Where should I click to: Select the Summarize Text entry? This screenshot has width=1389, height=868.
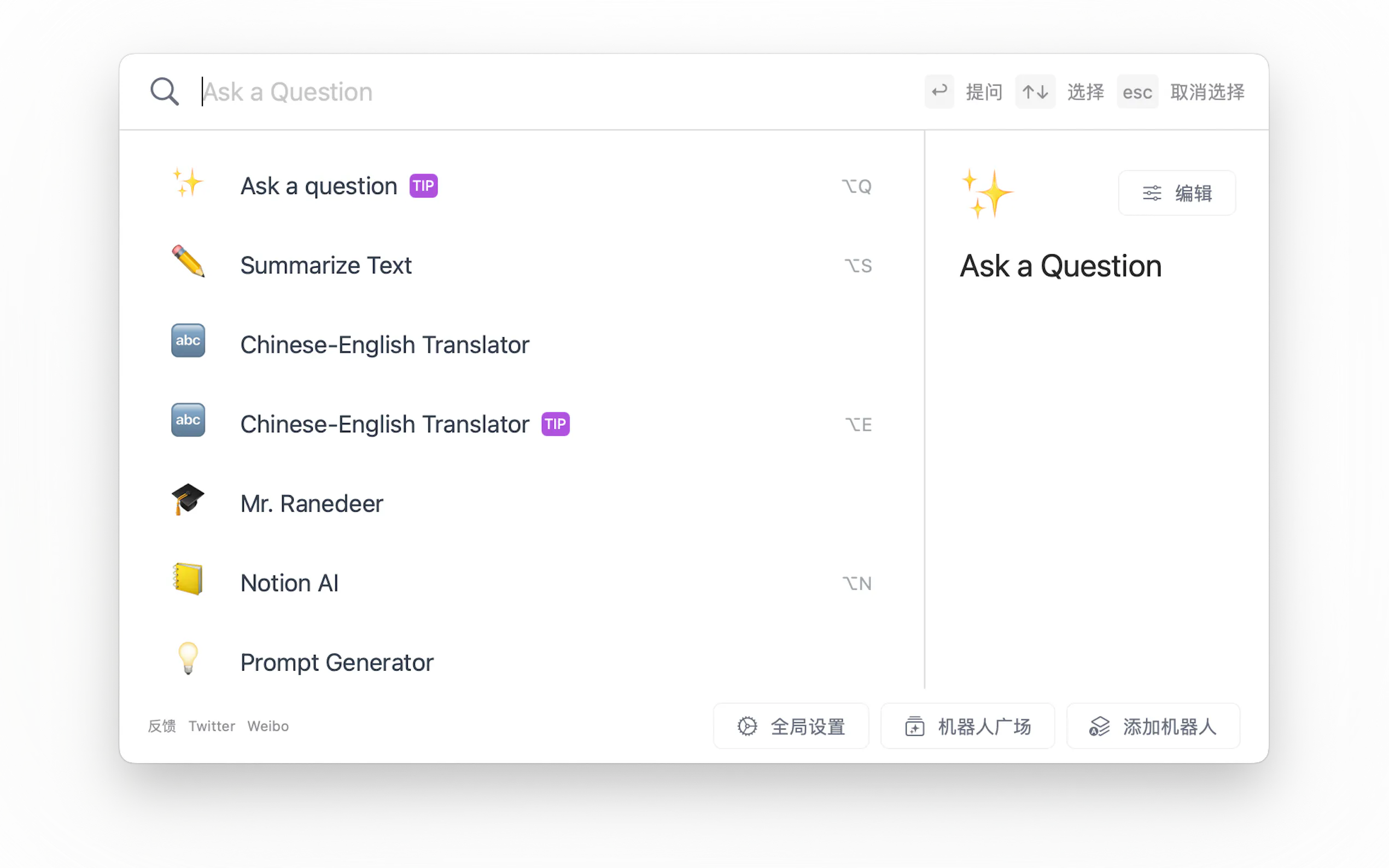pos(325,265)
